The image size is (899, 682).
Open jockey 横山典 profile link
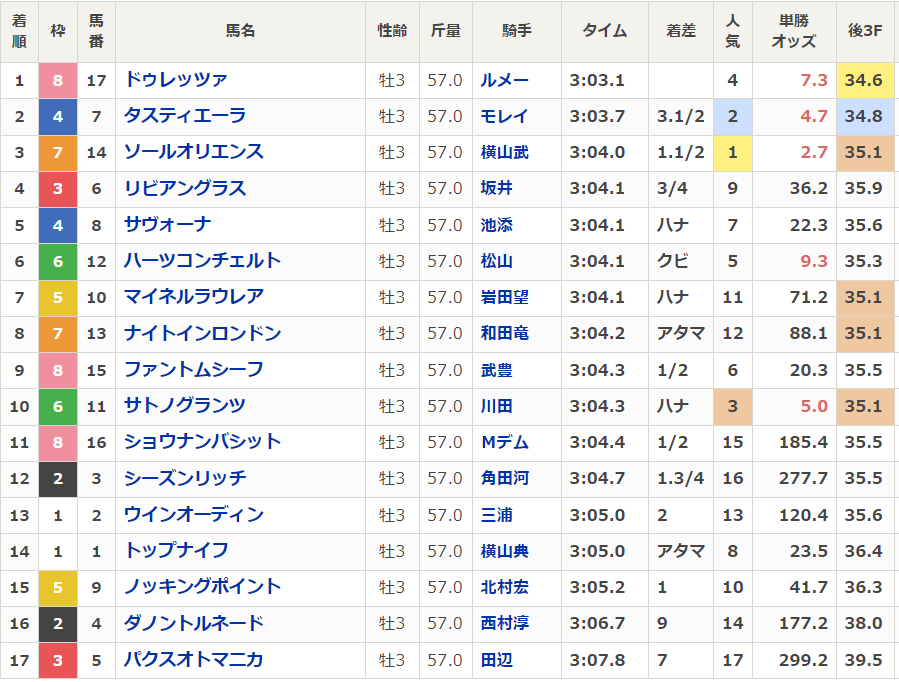[x=504, y=551]
